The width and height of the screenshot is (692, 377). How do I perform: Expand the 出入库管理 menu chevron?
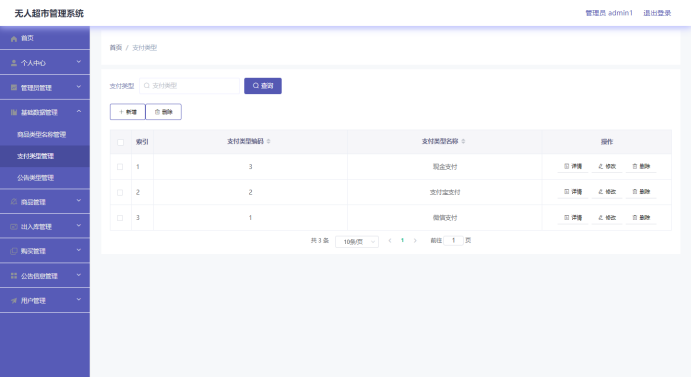click(x=79, y=226)
